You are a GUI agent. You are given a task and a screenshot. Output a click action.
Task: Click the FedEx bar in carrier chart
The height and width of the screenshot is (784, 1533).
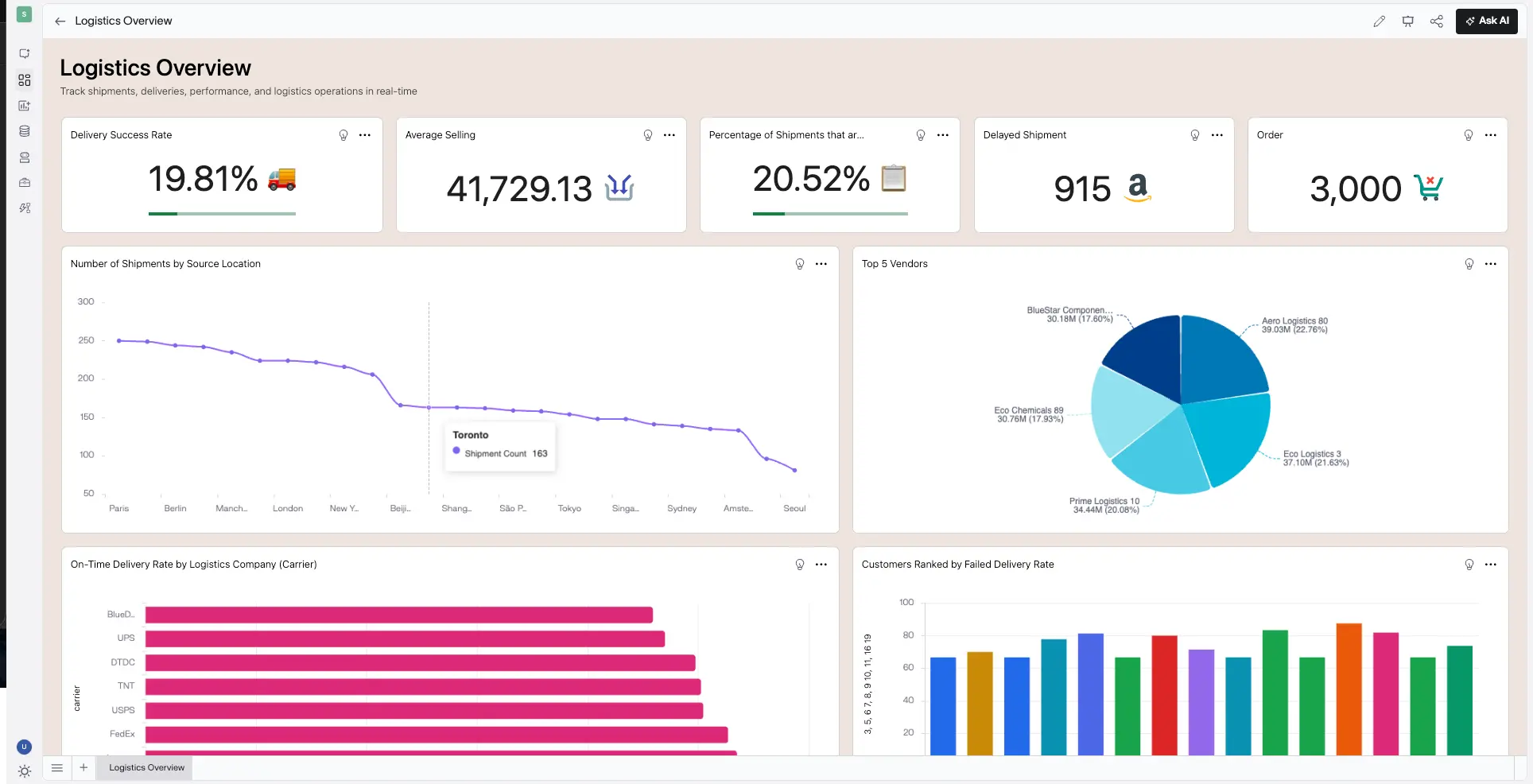437,735
